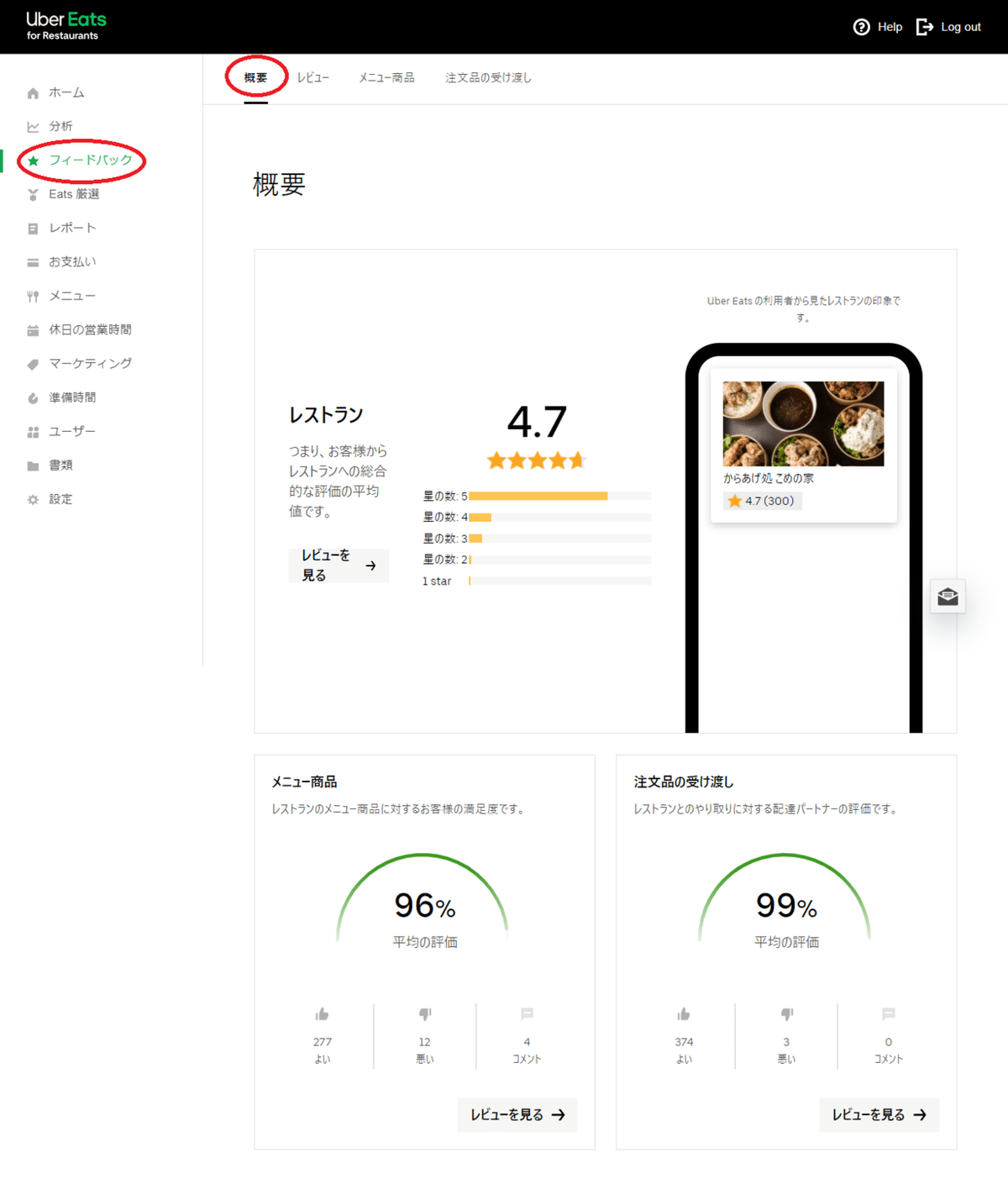Select the 分析 analytics chart icon

click(x=32, y=126)
